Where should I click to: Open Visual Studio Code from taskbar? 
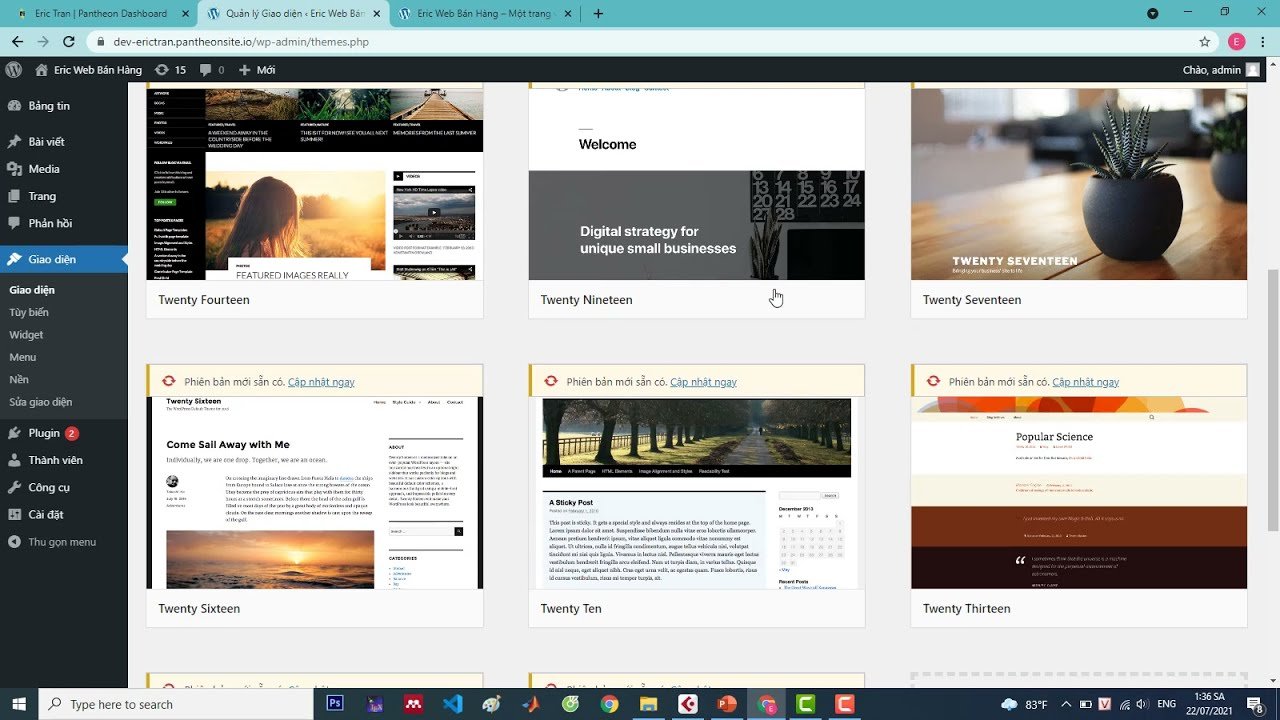(453, 704)
